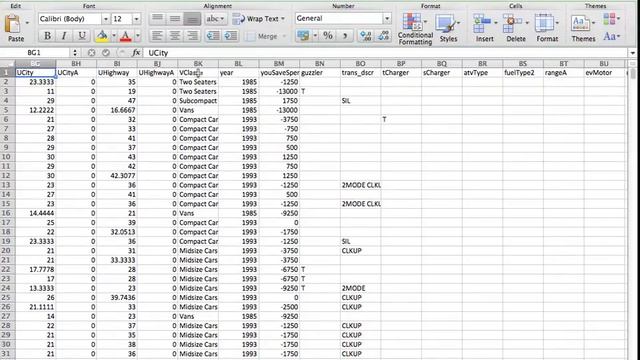Select the trans_dscr header cell
Viewport: 640px width, 360px height.
(x=361, y=73)
